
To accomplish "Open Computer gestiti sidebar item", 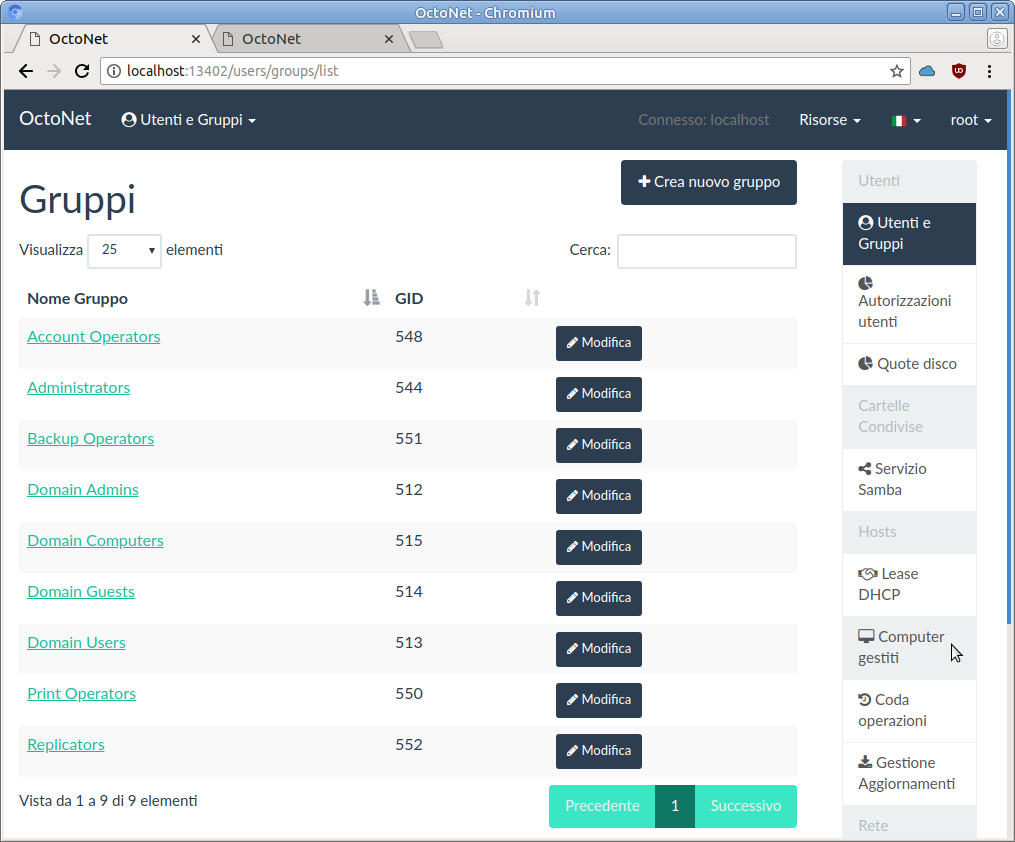I will [x=909, y=648].
